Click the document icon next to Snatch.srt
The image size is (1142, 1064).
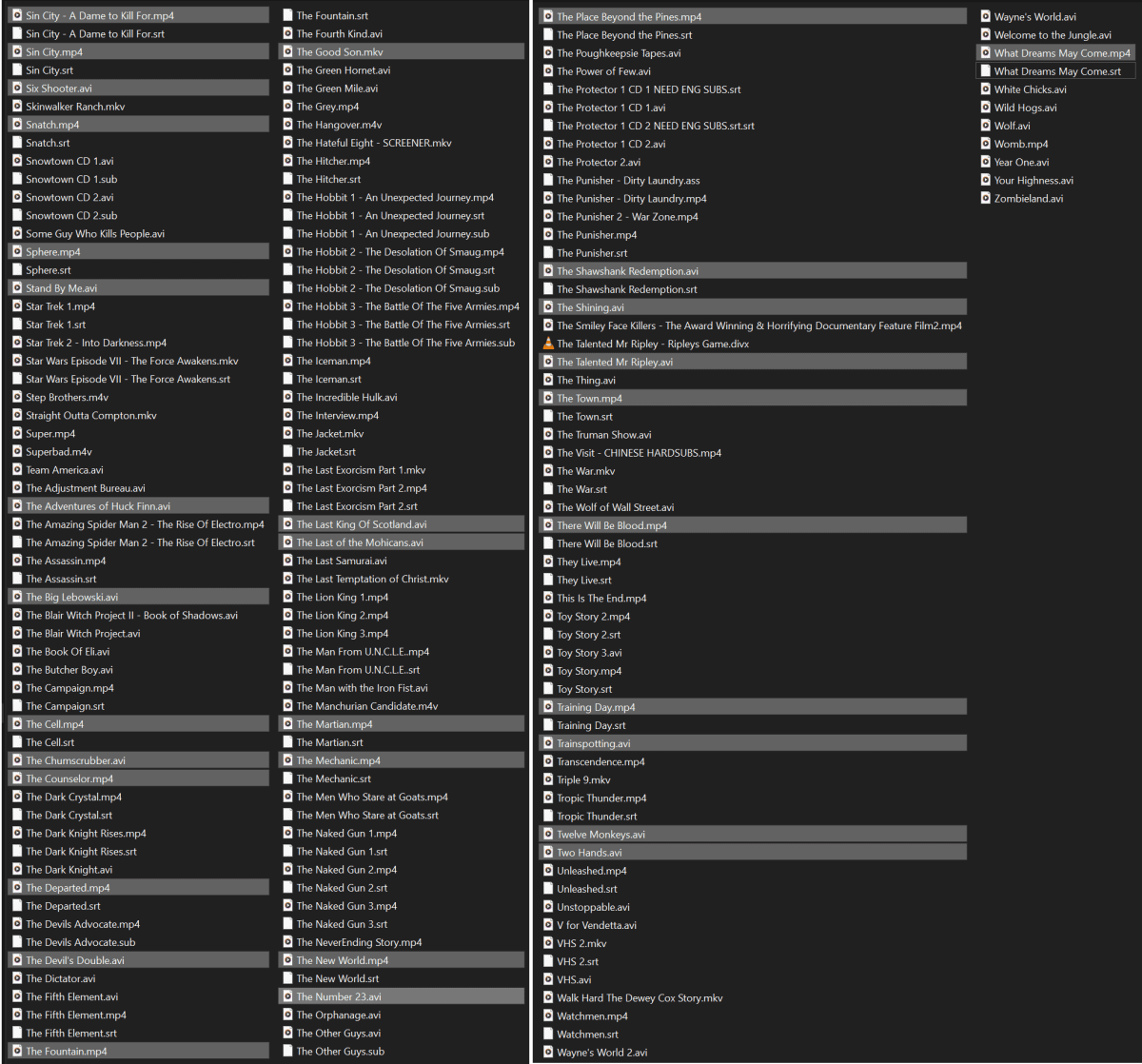click(17, 143)
